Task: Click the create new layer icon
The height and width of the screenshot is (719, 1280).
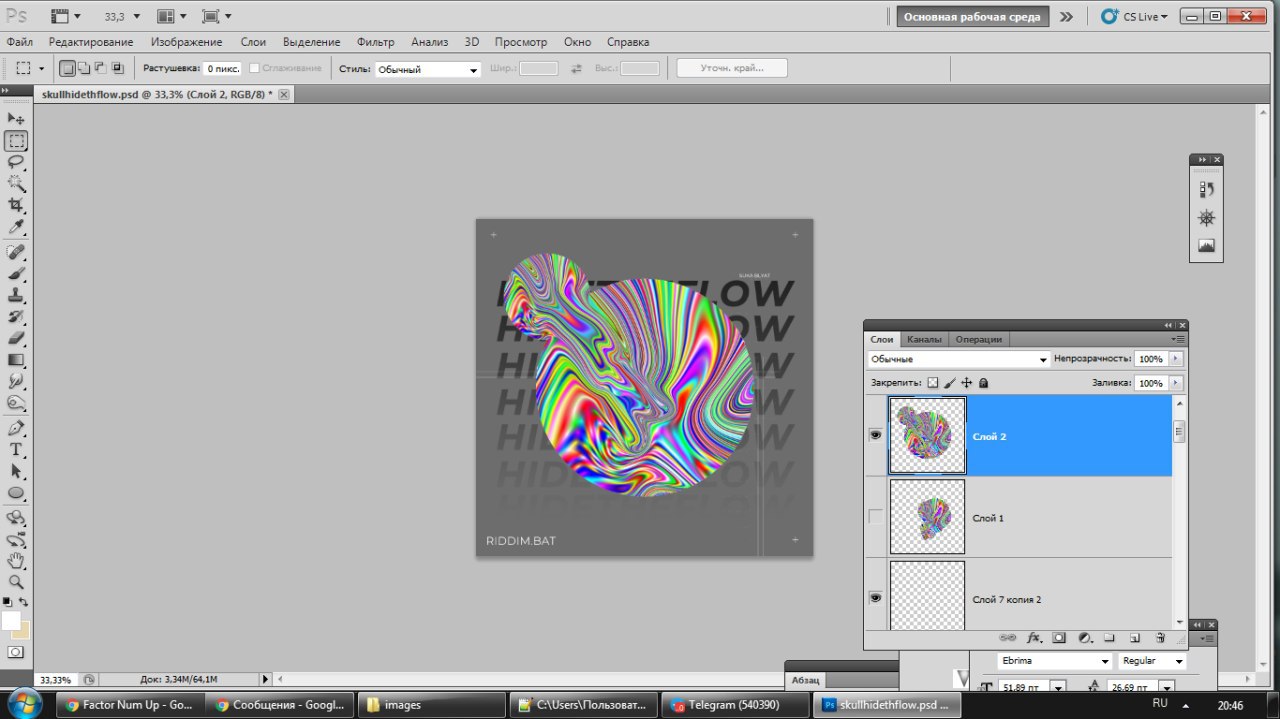Action: 1135,637
